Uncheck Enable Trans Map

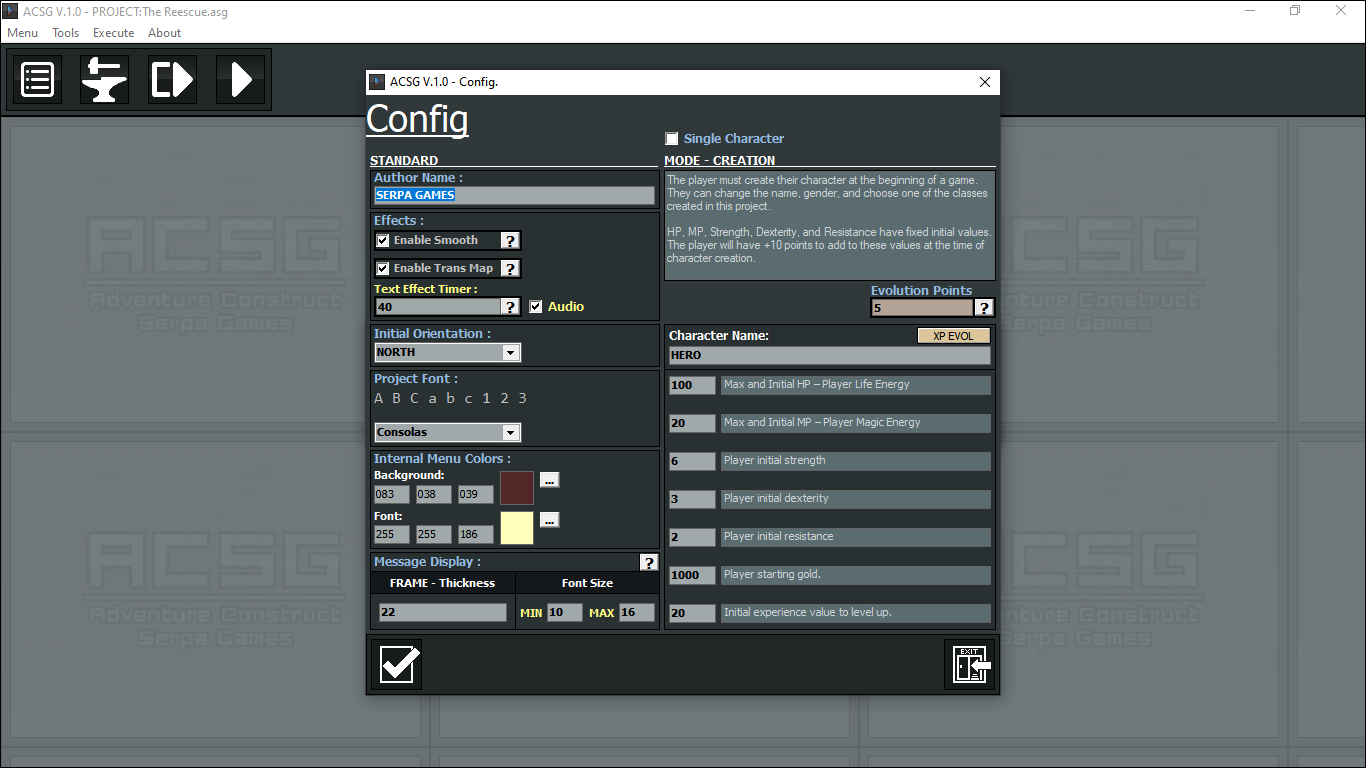click(x=383, y=268)
